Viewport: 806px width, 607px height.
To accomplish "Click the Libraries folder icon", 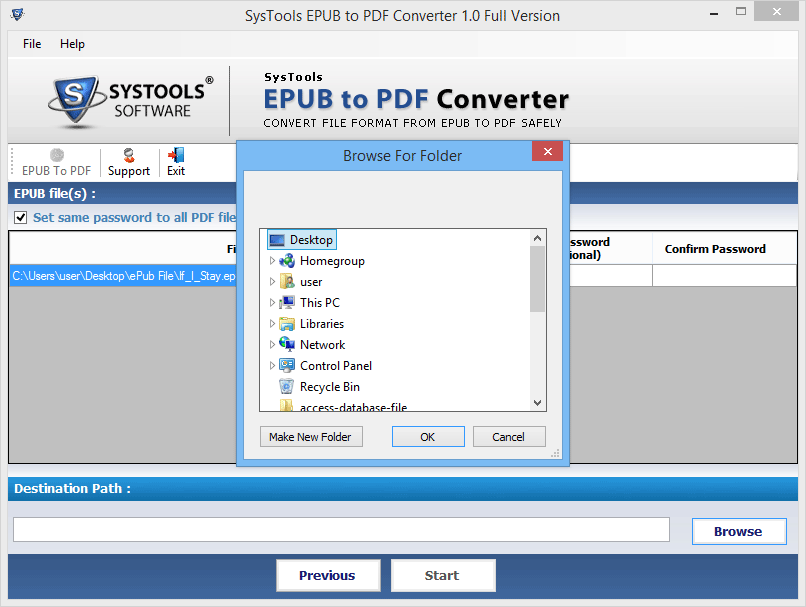I will pyautogui.click(x=287, y=324).
